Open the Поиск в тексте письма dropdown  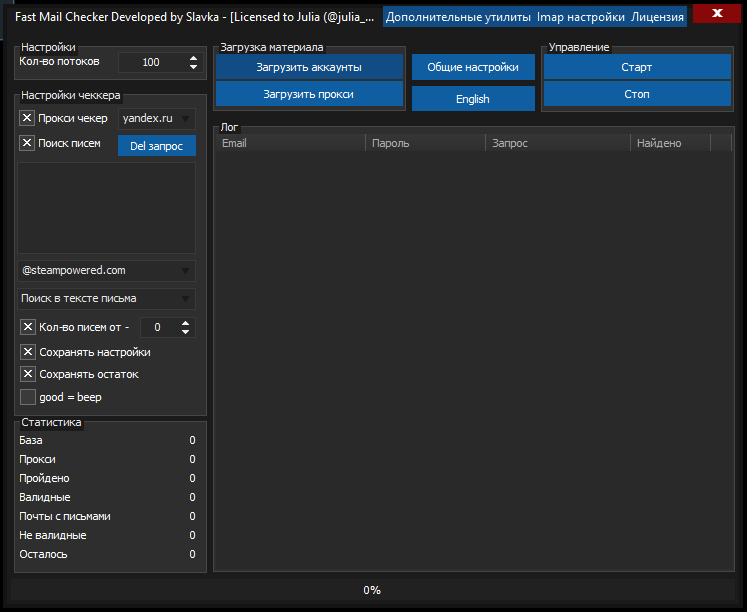click(x=108, y=298)
